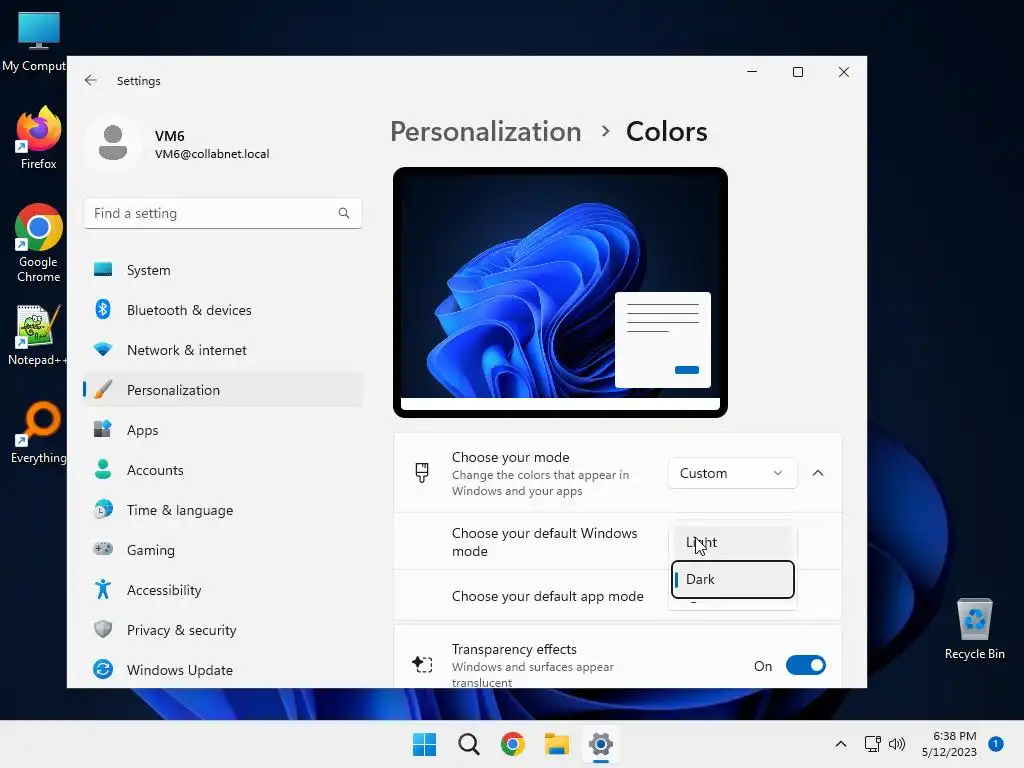Show hidden icons tray chevron

[x=841, y=744]
